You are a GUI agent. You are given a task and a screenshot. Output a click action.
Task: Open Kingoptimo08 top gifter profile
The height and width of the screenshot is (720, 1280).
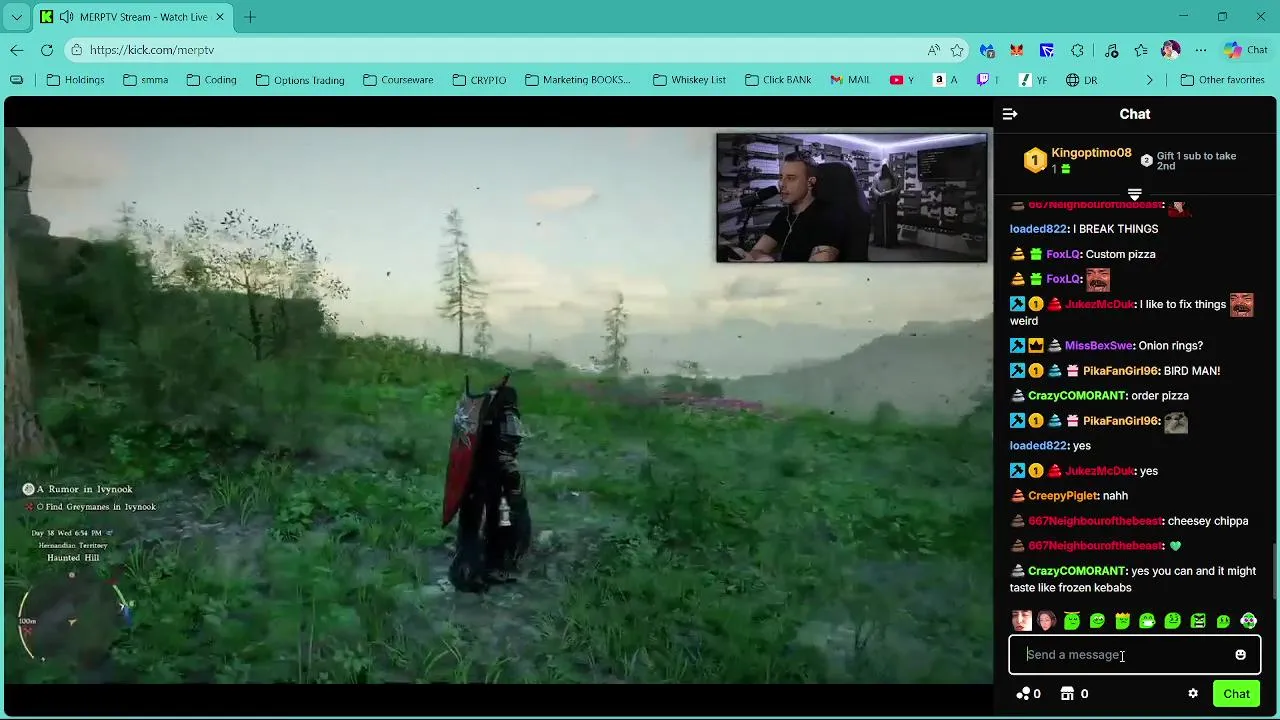(1091, 153)
